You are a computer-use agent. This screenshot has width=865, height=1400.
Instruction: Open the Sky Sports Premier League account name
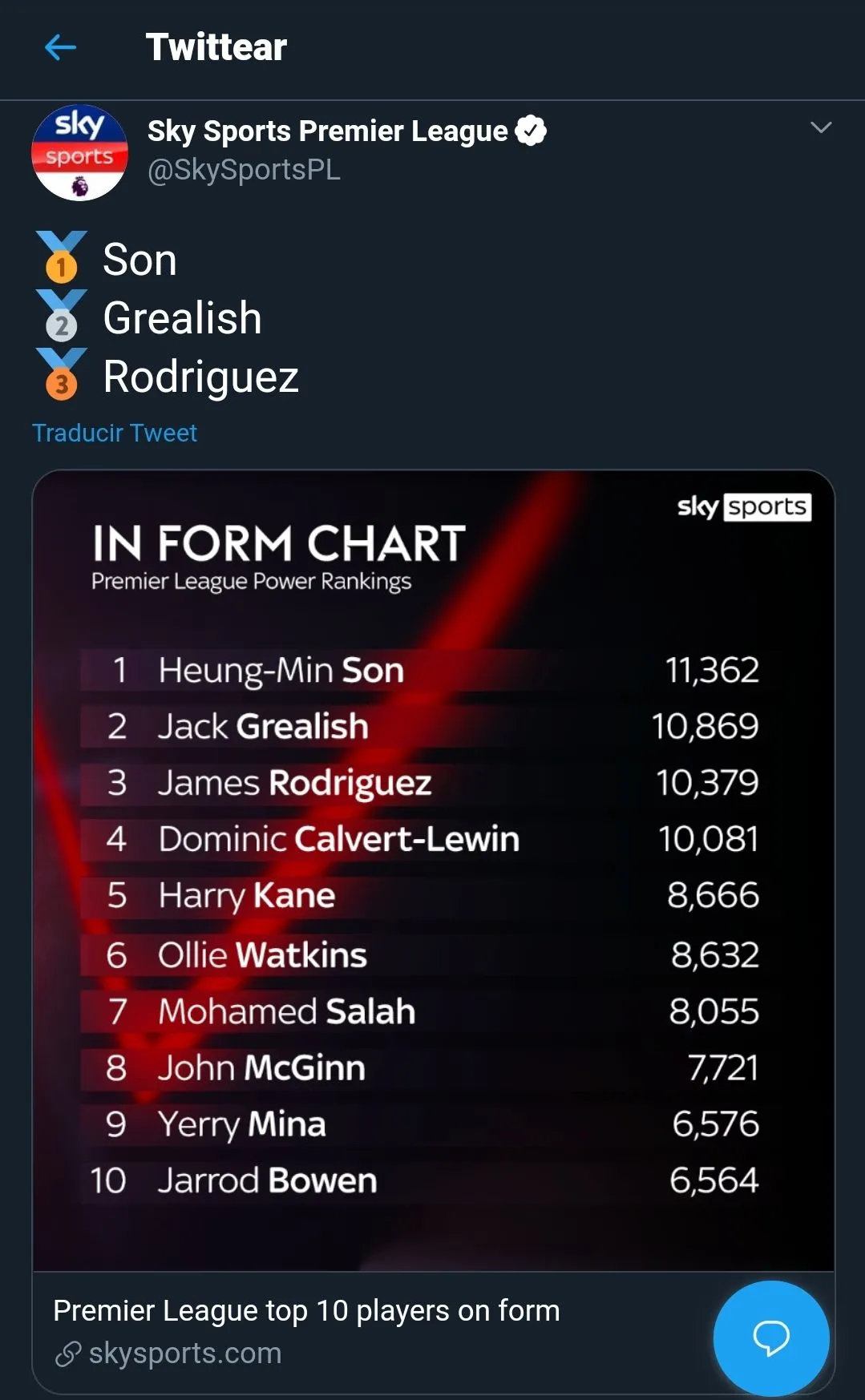pos(327,131)
